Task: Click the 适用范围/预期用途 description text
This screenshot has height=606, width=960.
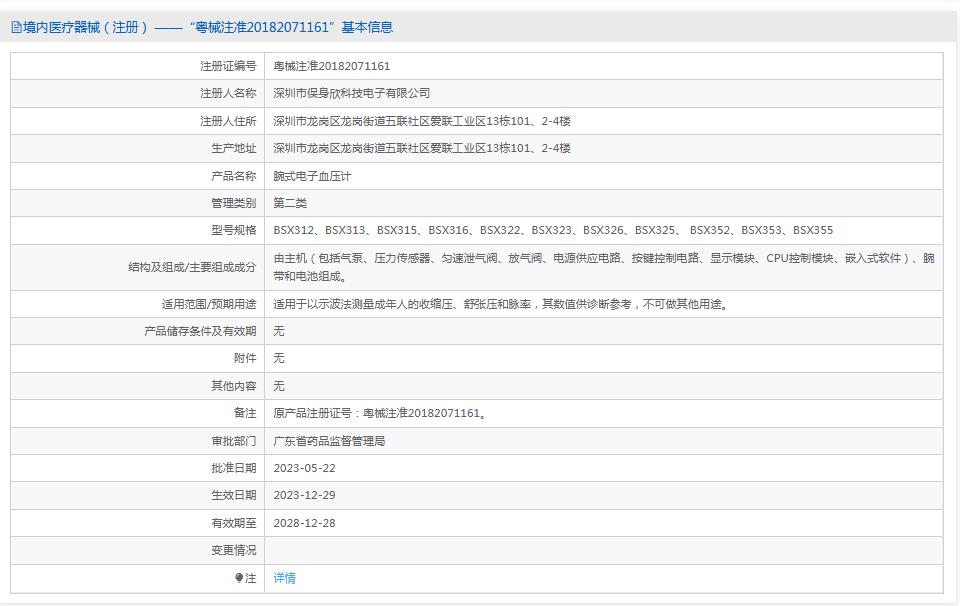Action: [x=501, y=304]
